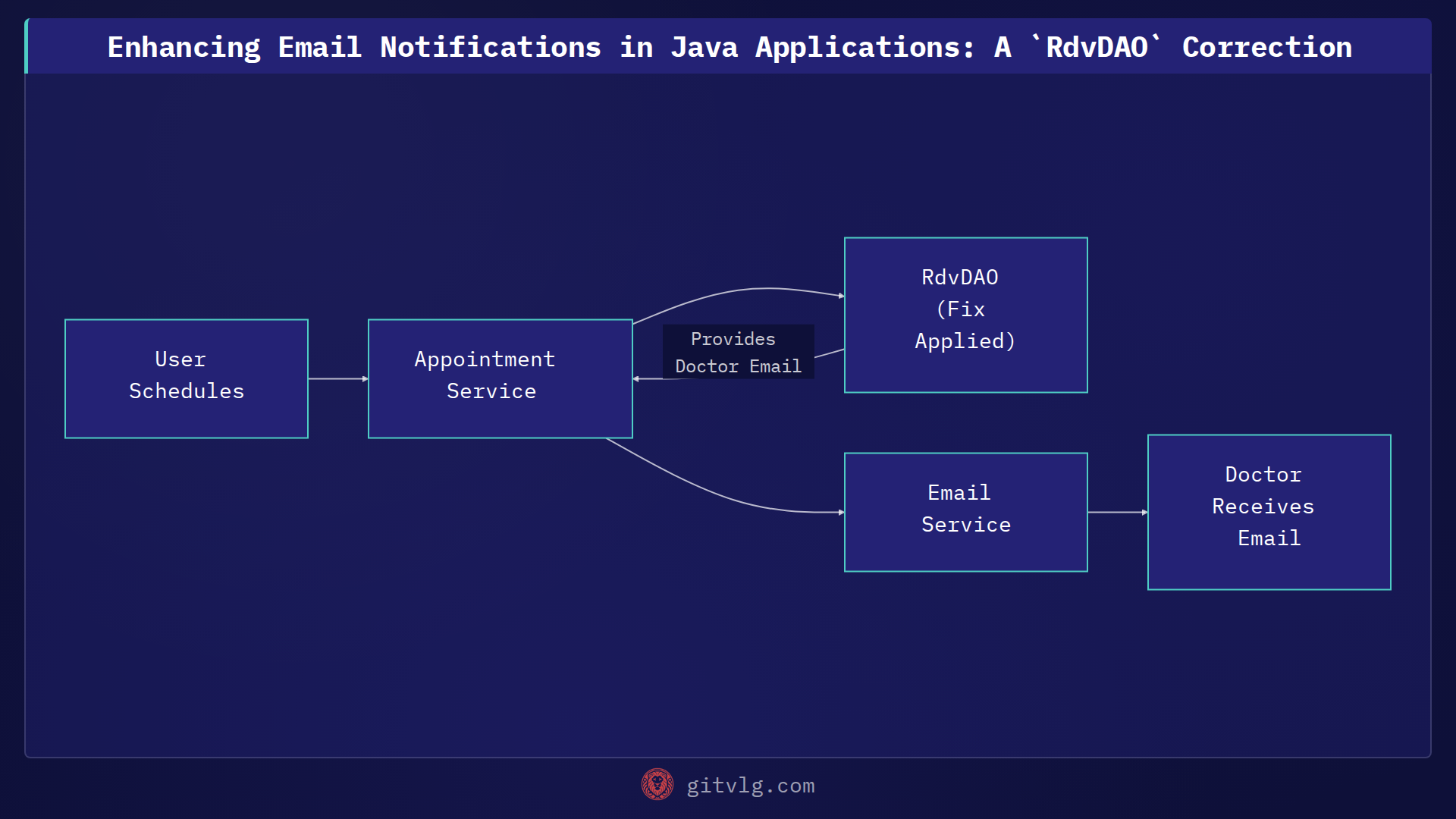
Task: Click the RdvDAO (Fix Applied) node
Action: (x=966, y=315)
